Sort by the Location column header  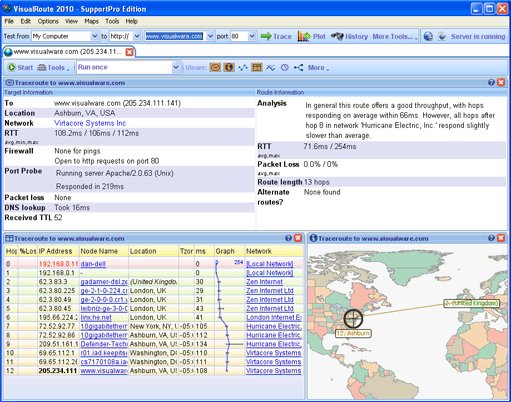pos(153,251)
